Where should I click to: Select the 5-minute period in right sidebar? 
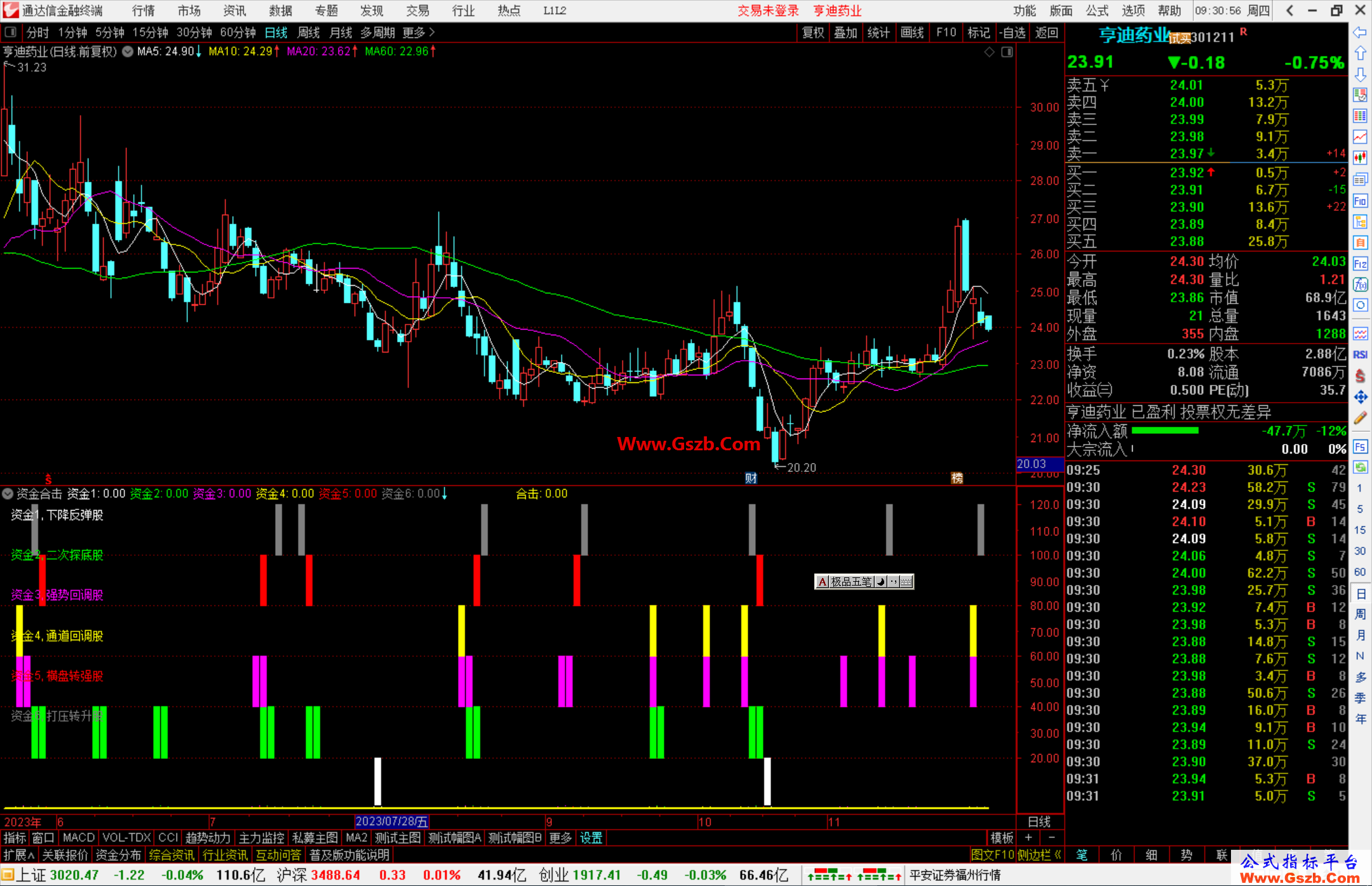(x=1360, y=509)
